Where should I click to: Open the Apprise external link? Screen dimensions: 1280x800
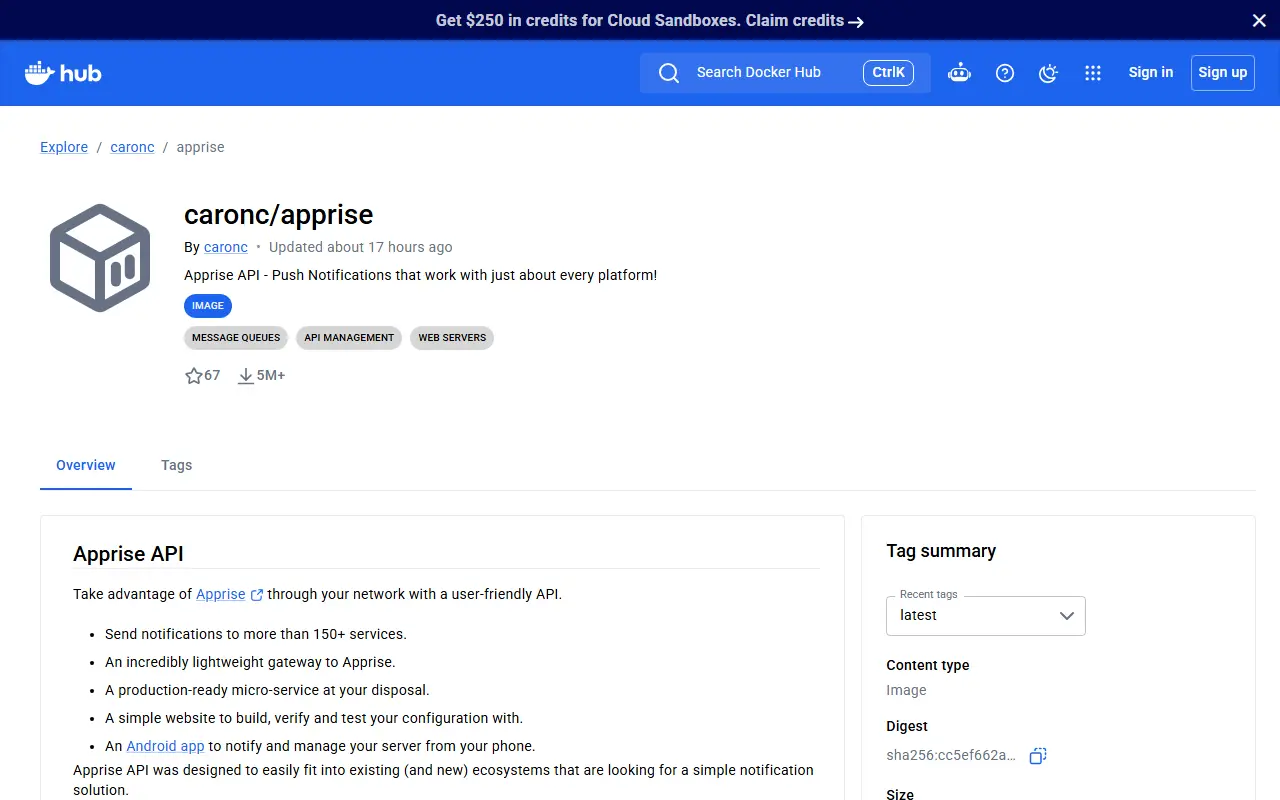229,594
